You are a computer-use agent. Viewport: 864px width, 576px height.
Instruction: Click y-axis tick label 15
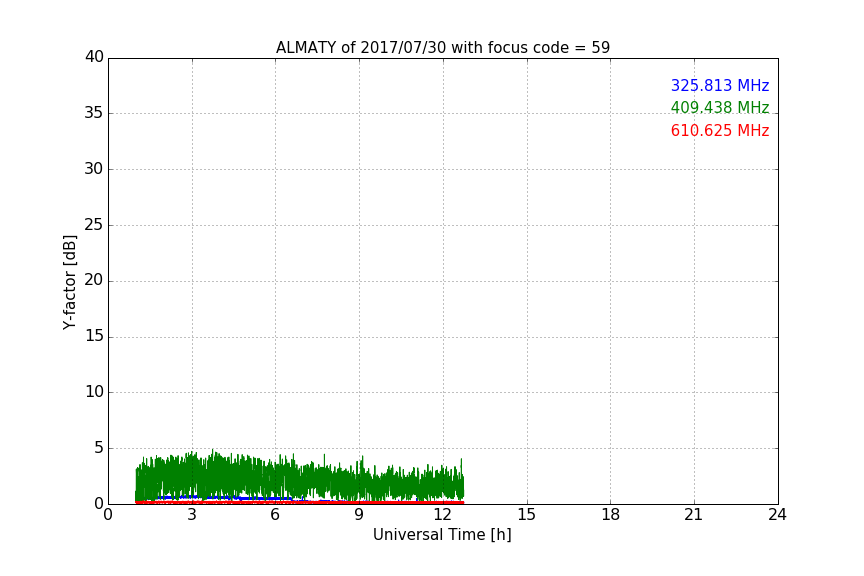point(94,336)
